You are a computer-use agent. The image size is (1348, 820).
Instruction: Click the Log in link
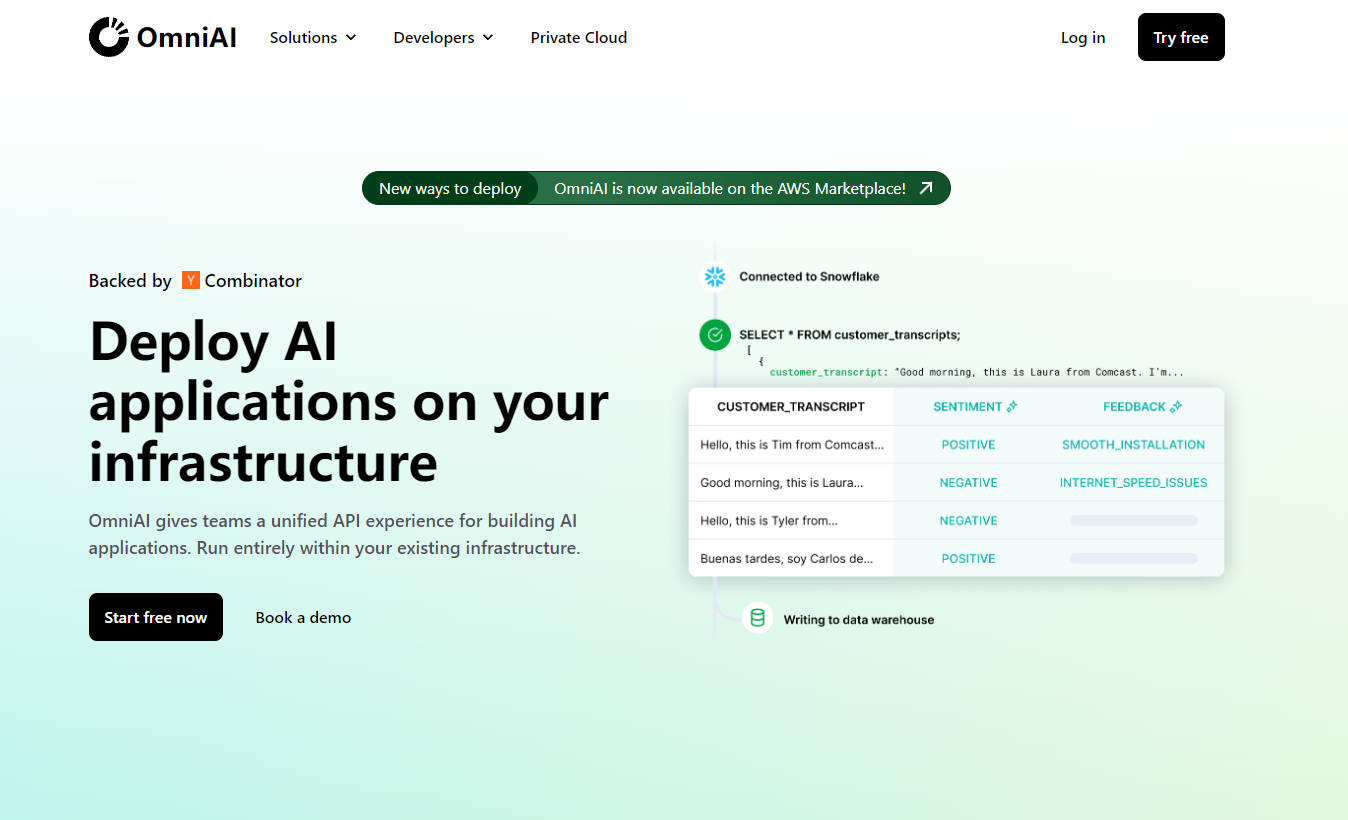1083,37
